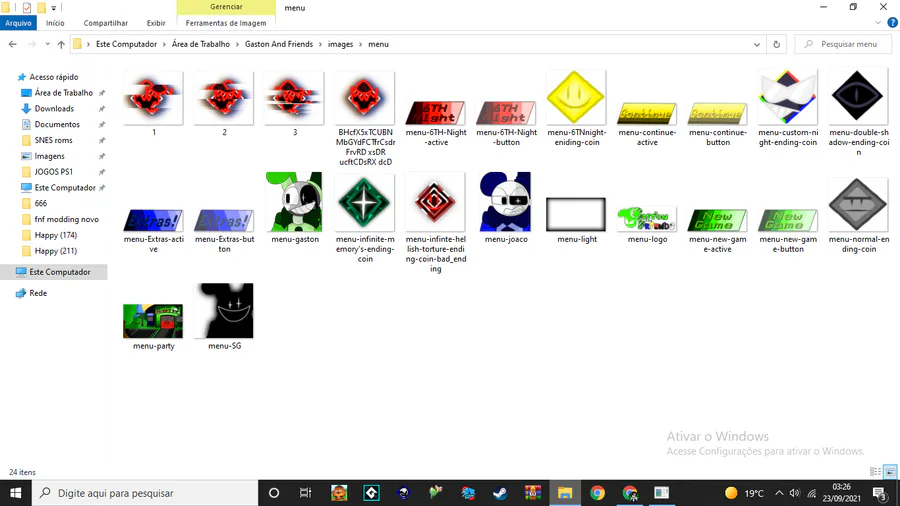
Task: Select the menu-gaston character image
Action: click(294, 202)
